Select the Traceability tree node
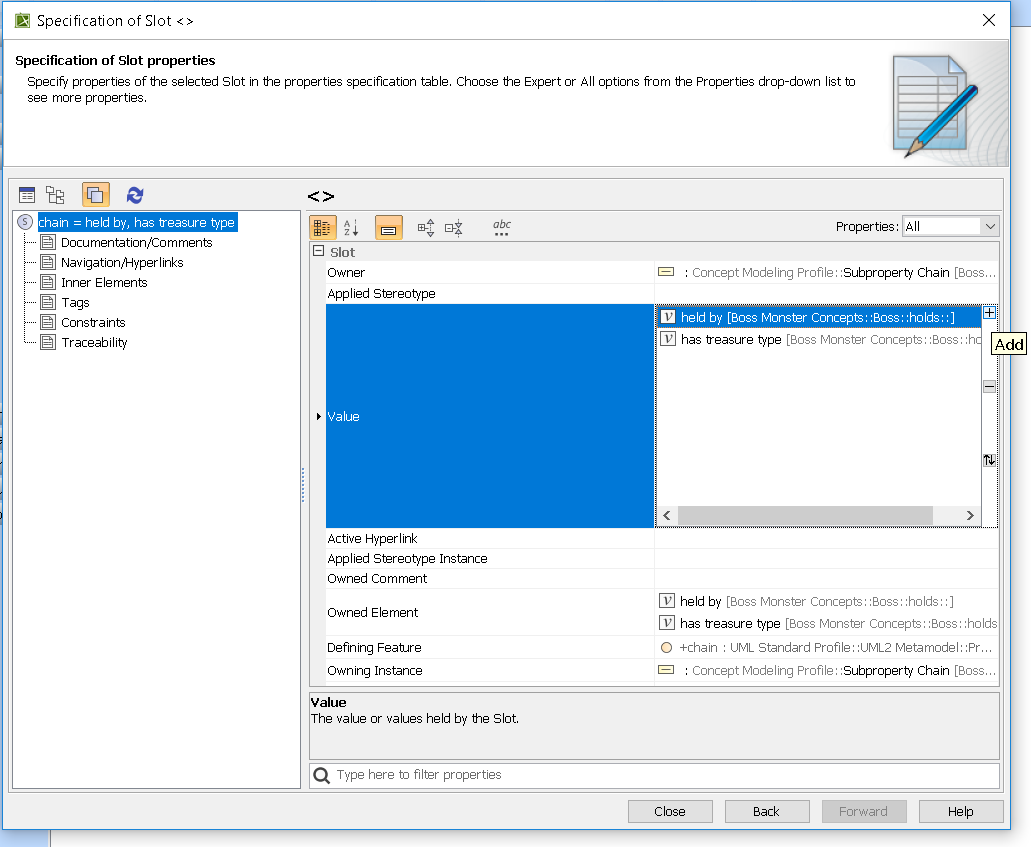1031x847 pixels. point(94,342)
